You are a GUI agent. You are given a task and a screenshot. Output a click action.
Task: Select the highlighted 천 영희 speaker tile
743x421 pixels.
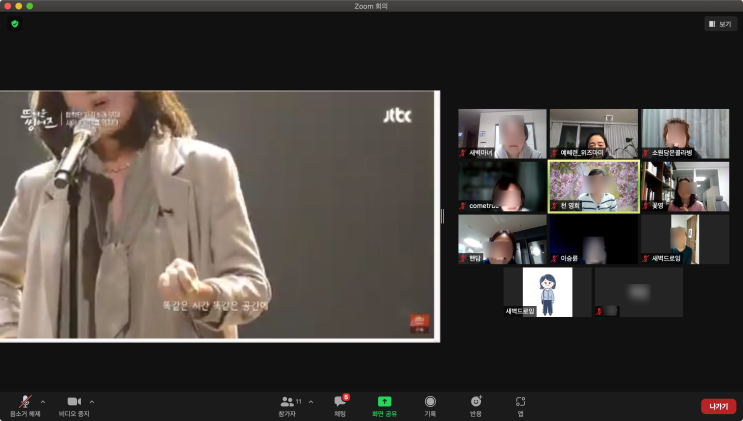pos(594,186)
